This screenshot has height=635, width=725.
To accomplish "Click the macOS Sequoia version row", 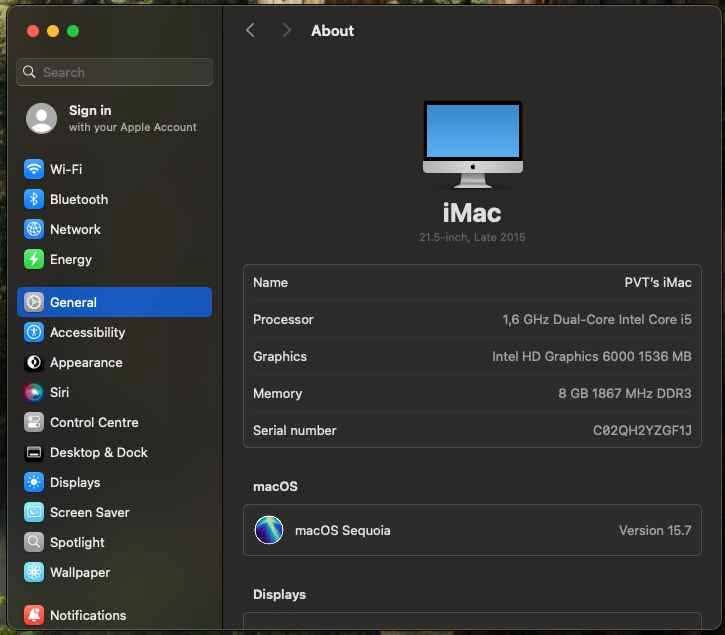I will point(472,530).
